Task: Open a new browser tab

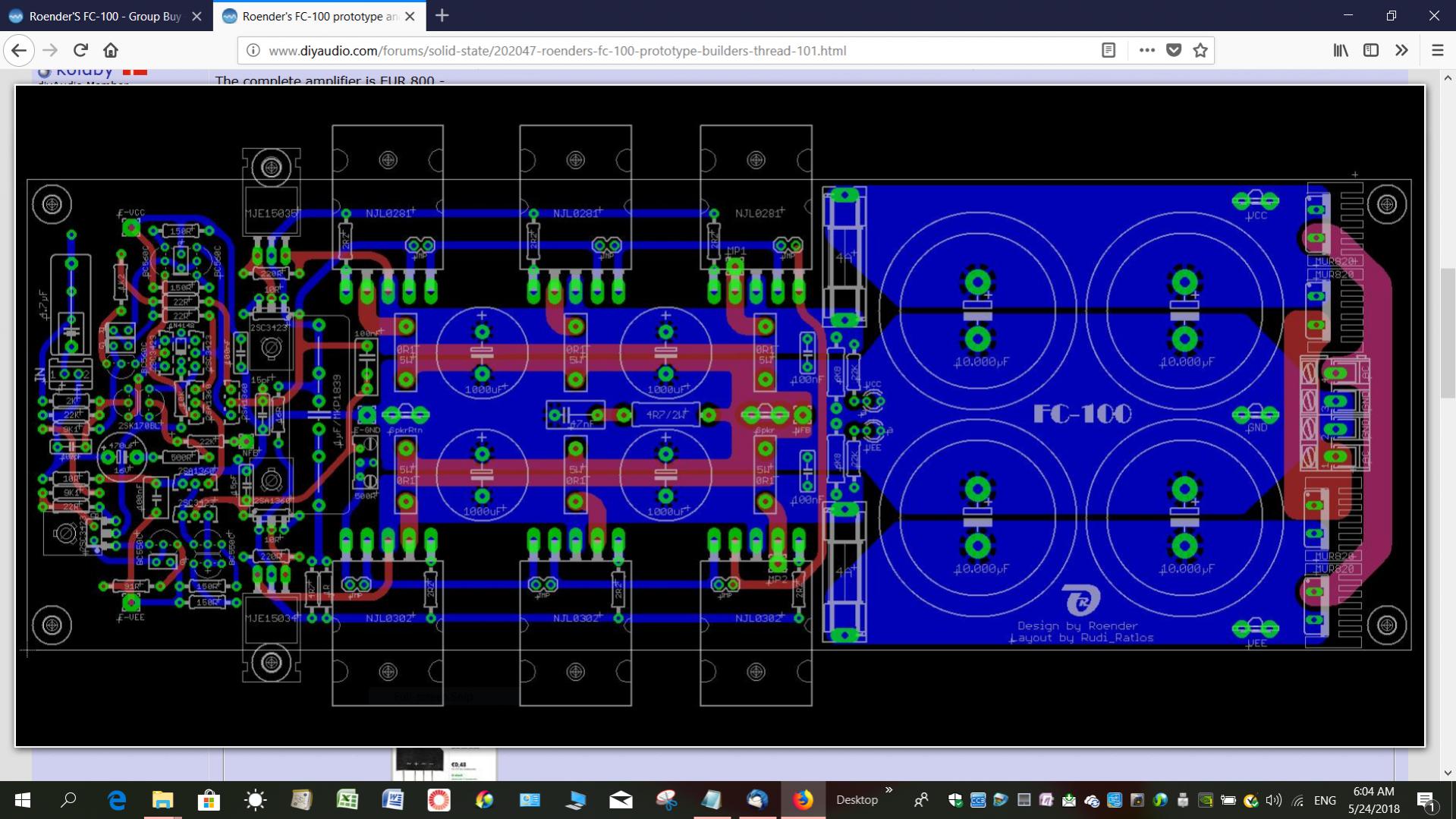Action: click(x=442, y=15)
